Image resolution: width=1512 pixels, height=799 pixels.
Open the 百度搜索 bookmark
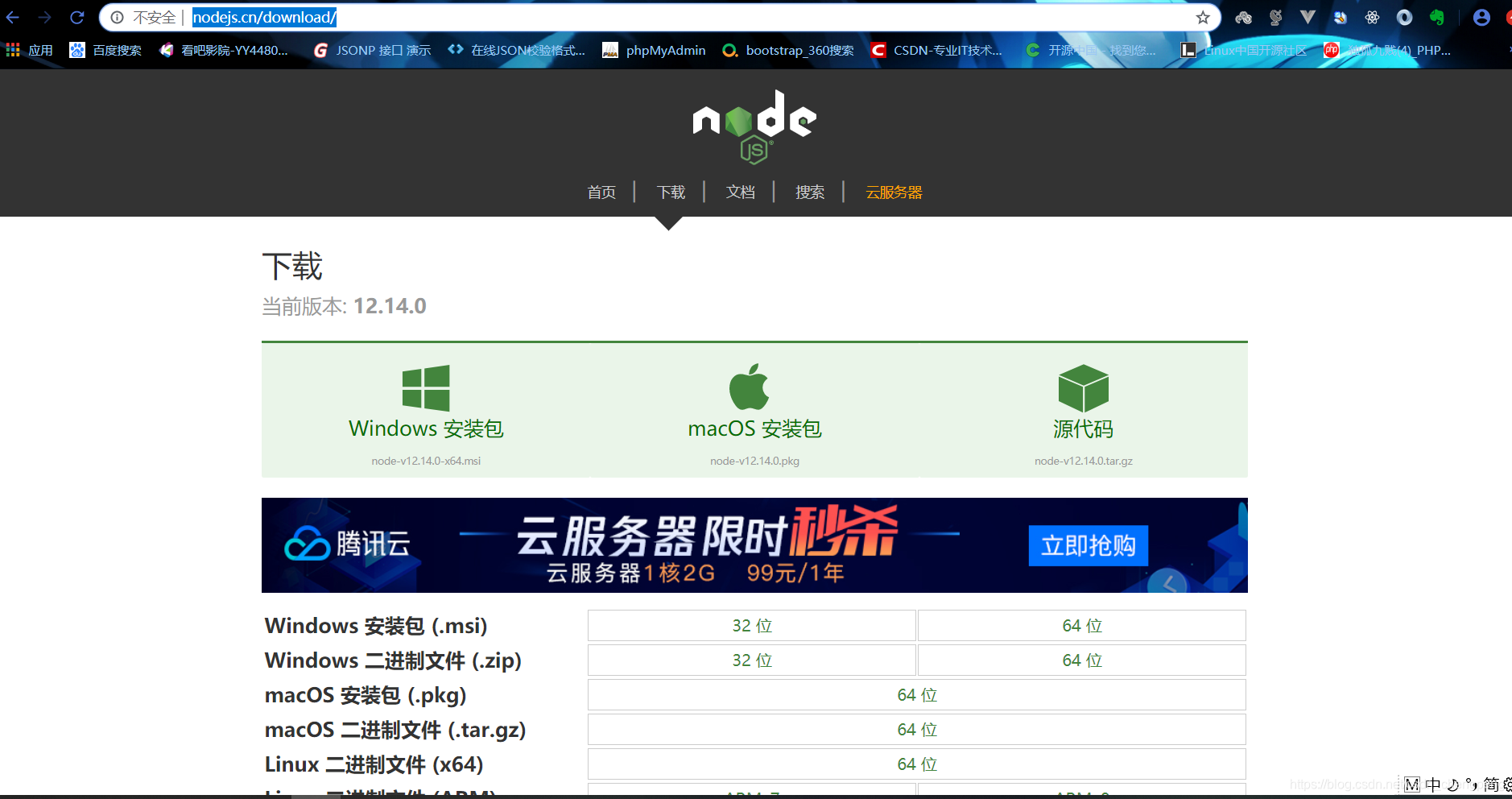[105, 50]
